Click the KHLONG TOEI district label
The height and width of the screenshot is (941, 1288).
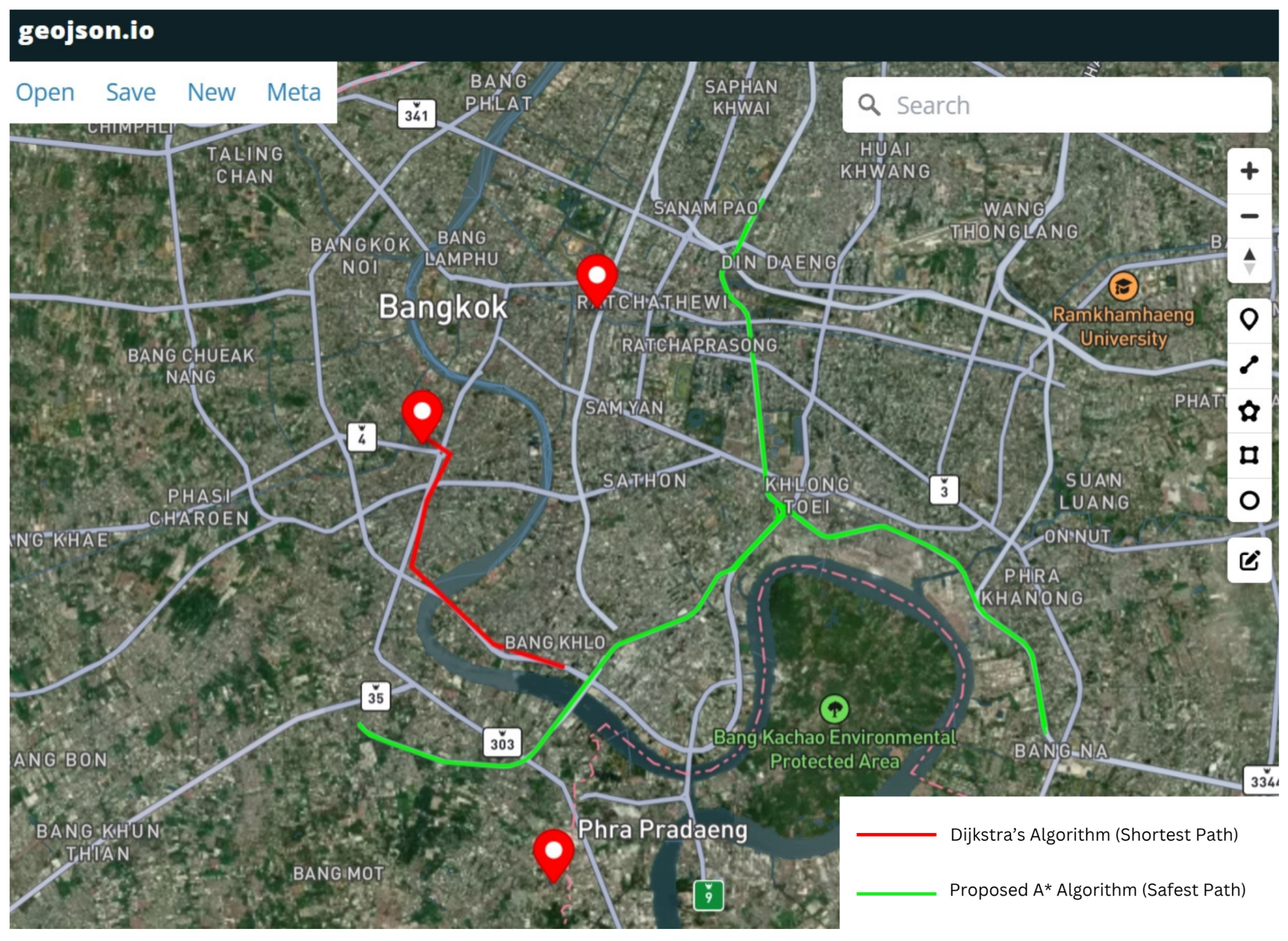807,496
